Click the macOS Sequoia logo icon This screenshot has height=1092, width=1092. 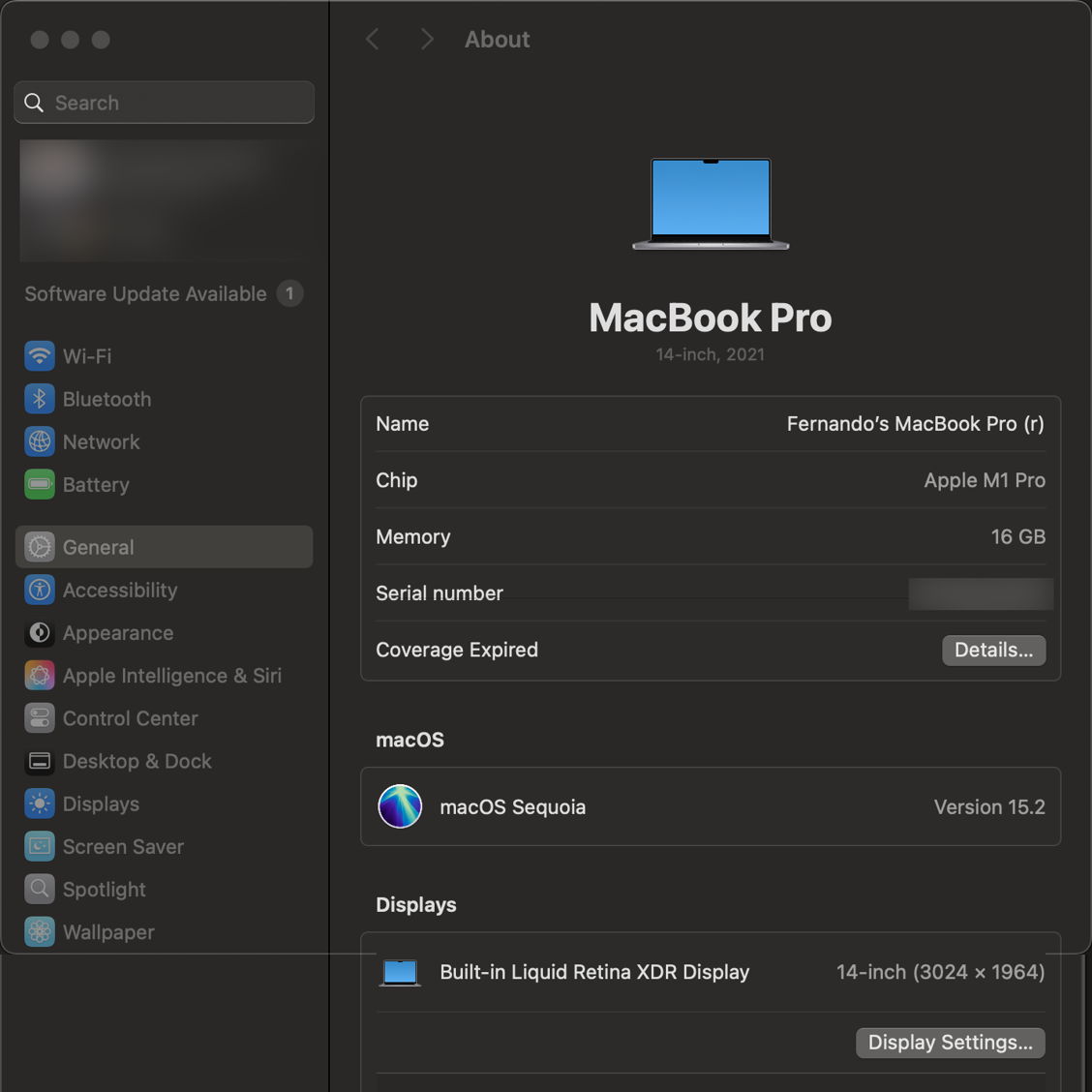click(x=400, y=806)
